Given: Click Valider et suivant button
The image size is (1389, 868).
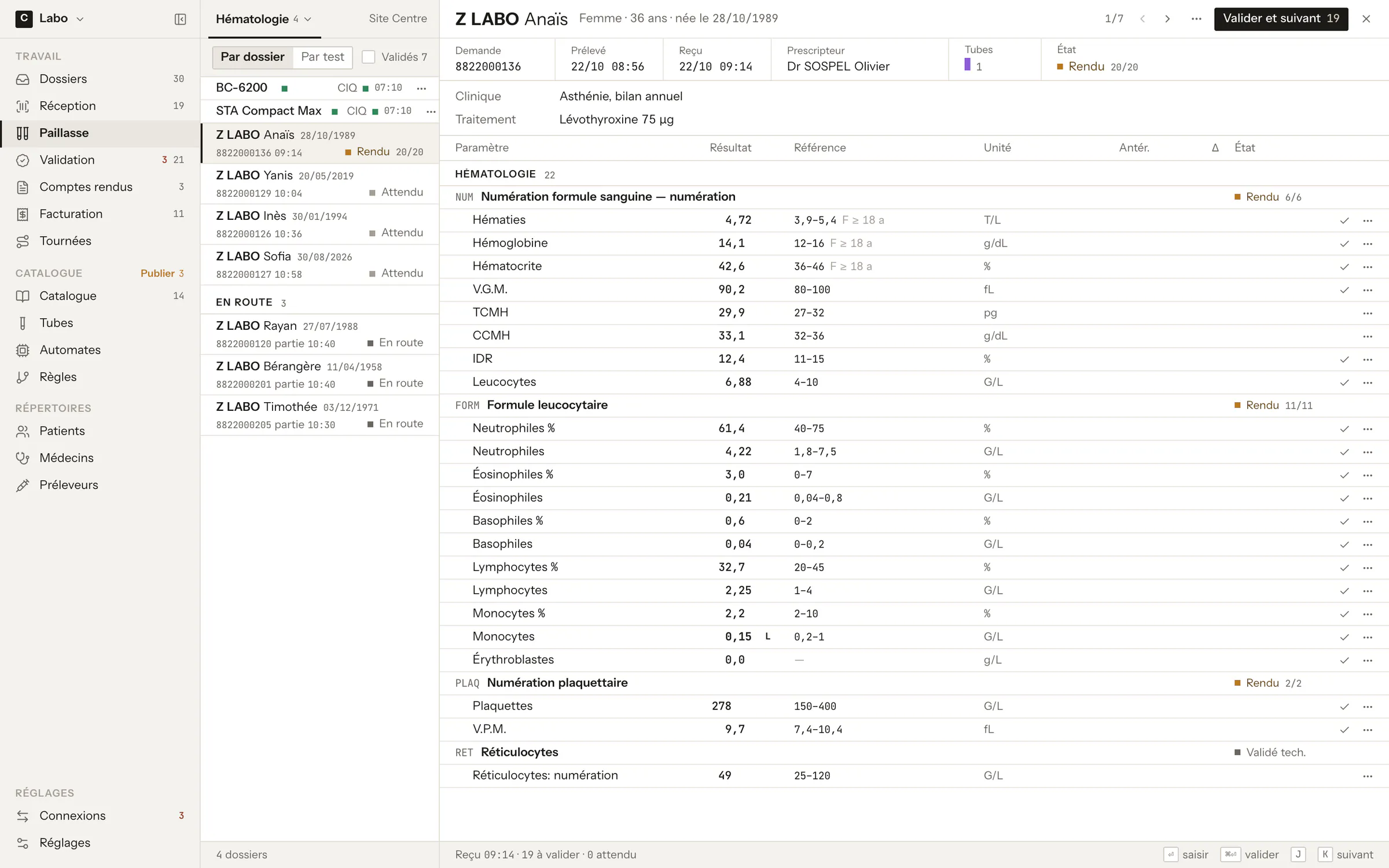Looking at the screenshot, I should tap(1281, 19).
